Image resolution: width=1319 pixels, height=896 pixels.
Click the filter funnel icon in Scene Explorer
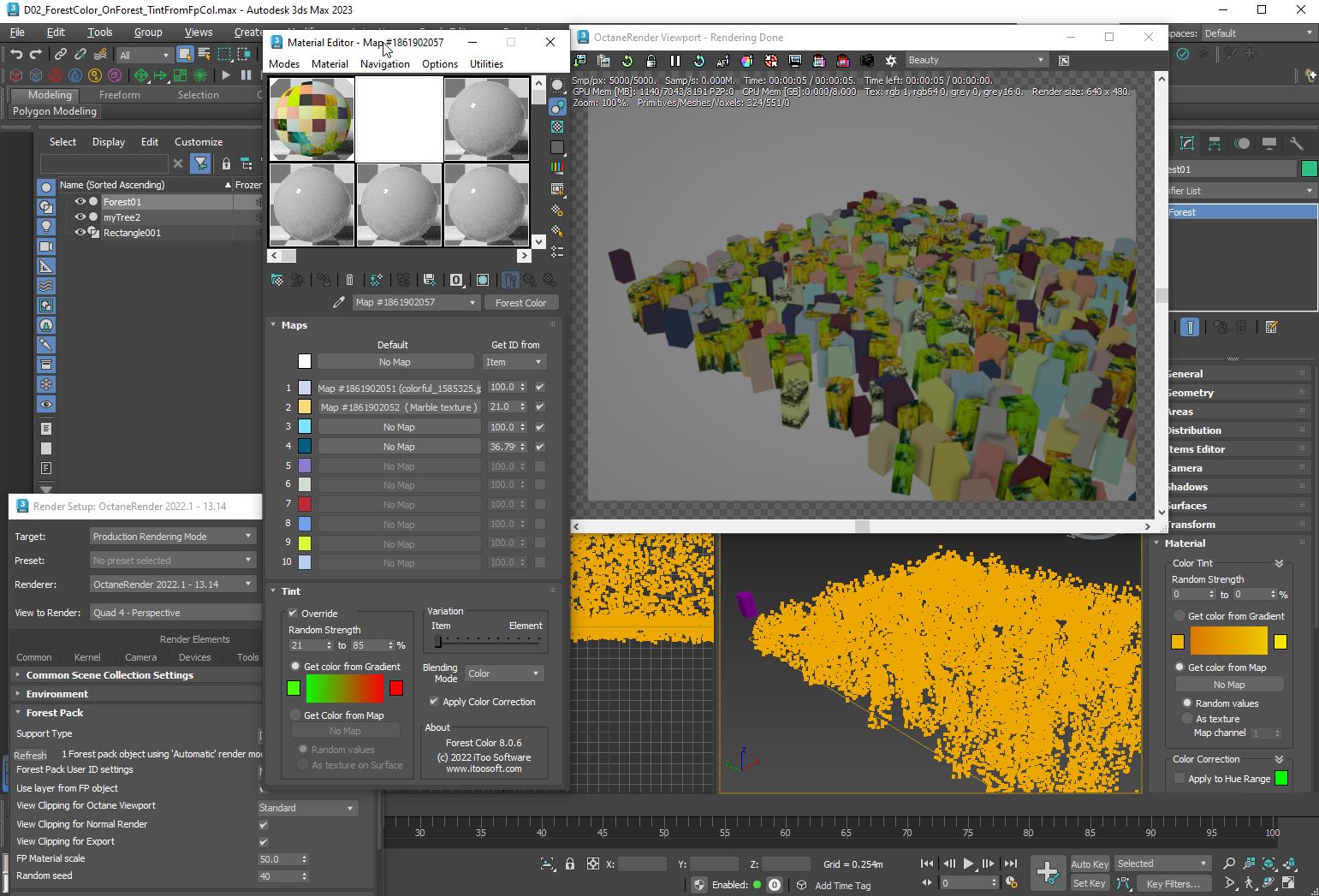[200, 163]
